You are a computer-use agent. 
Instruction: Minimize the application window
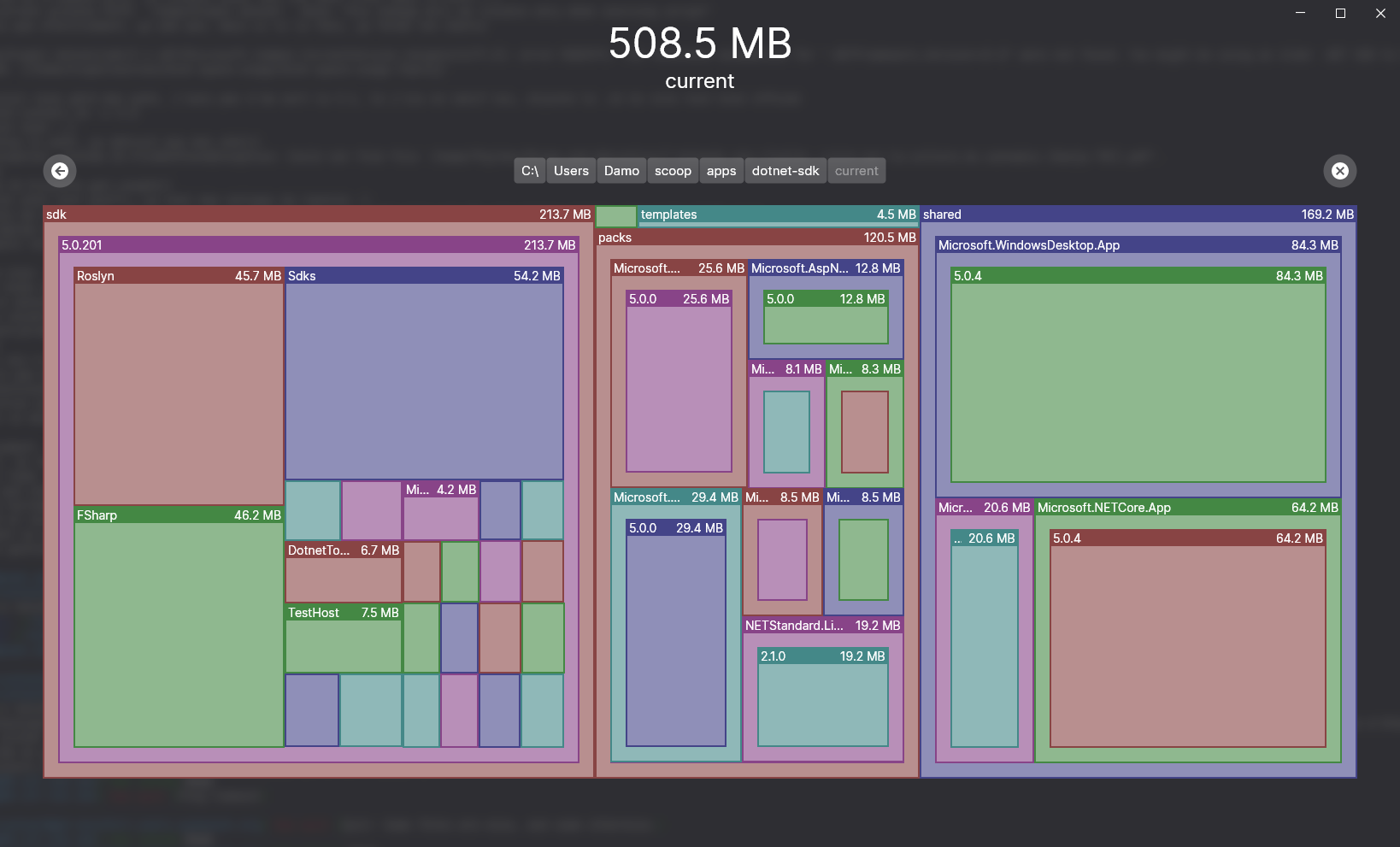tap(1300, 13)
